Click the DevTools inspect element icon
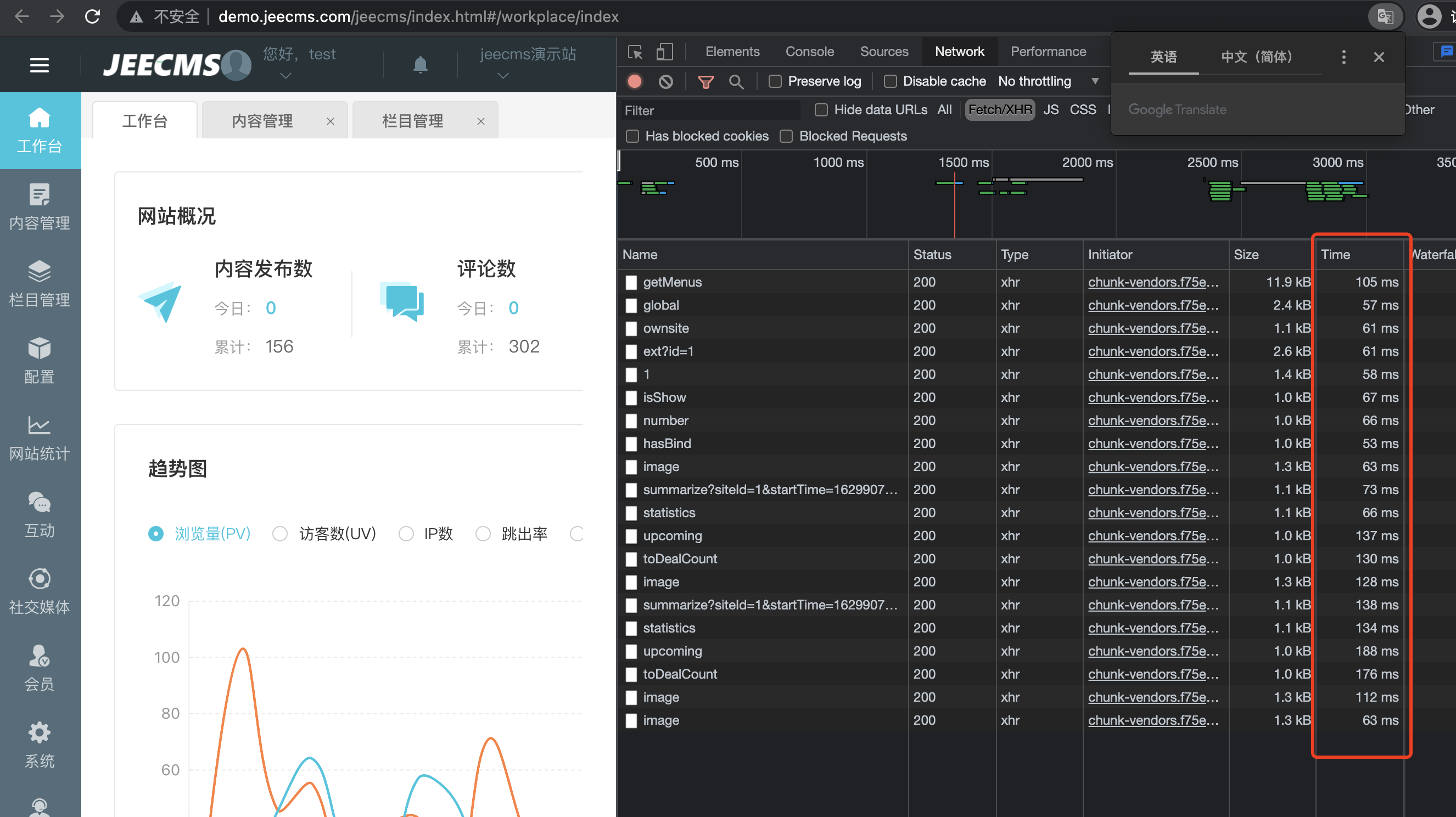The image size is (1456, 817). 635,52
